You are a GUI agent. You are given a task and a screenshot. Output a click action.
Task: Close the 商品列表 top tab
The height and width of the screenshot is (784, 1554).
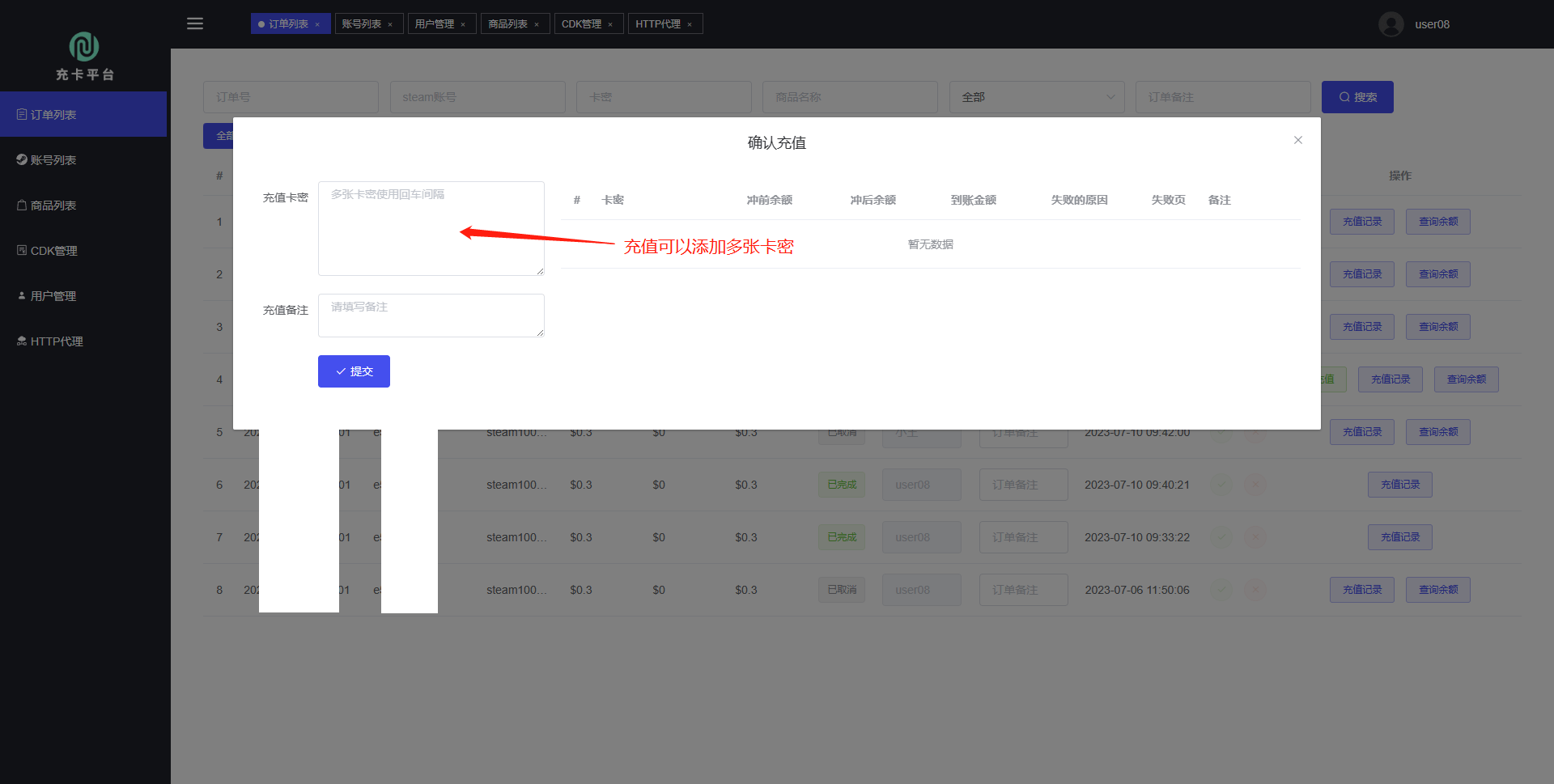(x=537, y=24)
